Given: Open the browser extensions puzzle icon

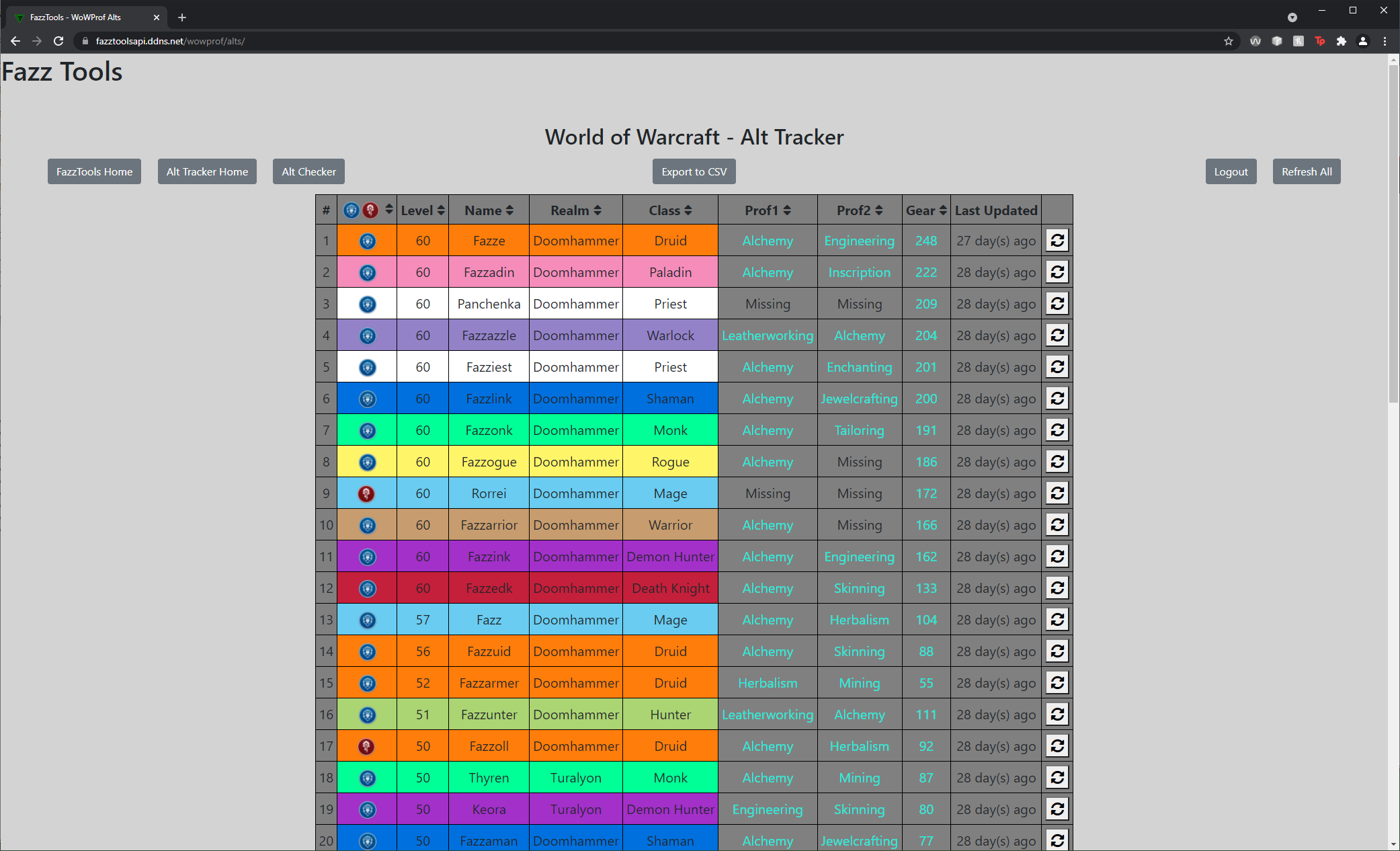Looking at the screenshot, I should click(1342, 41).
